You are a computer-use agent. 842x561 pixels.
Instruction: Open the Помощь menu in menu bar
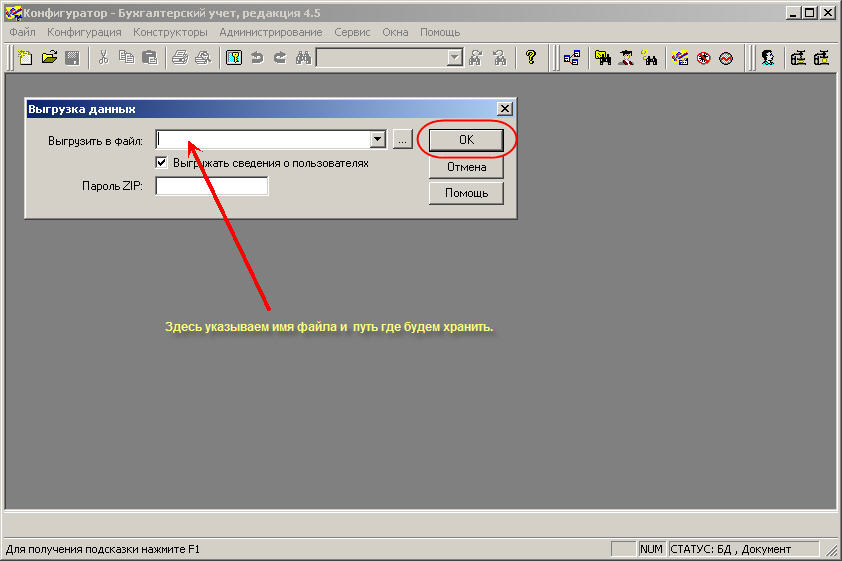click(440, 32)
